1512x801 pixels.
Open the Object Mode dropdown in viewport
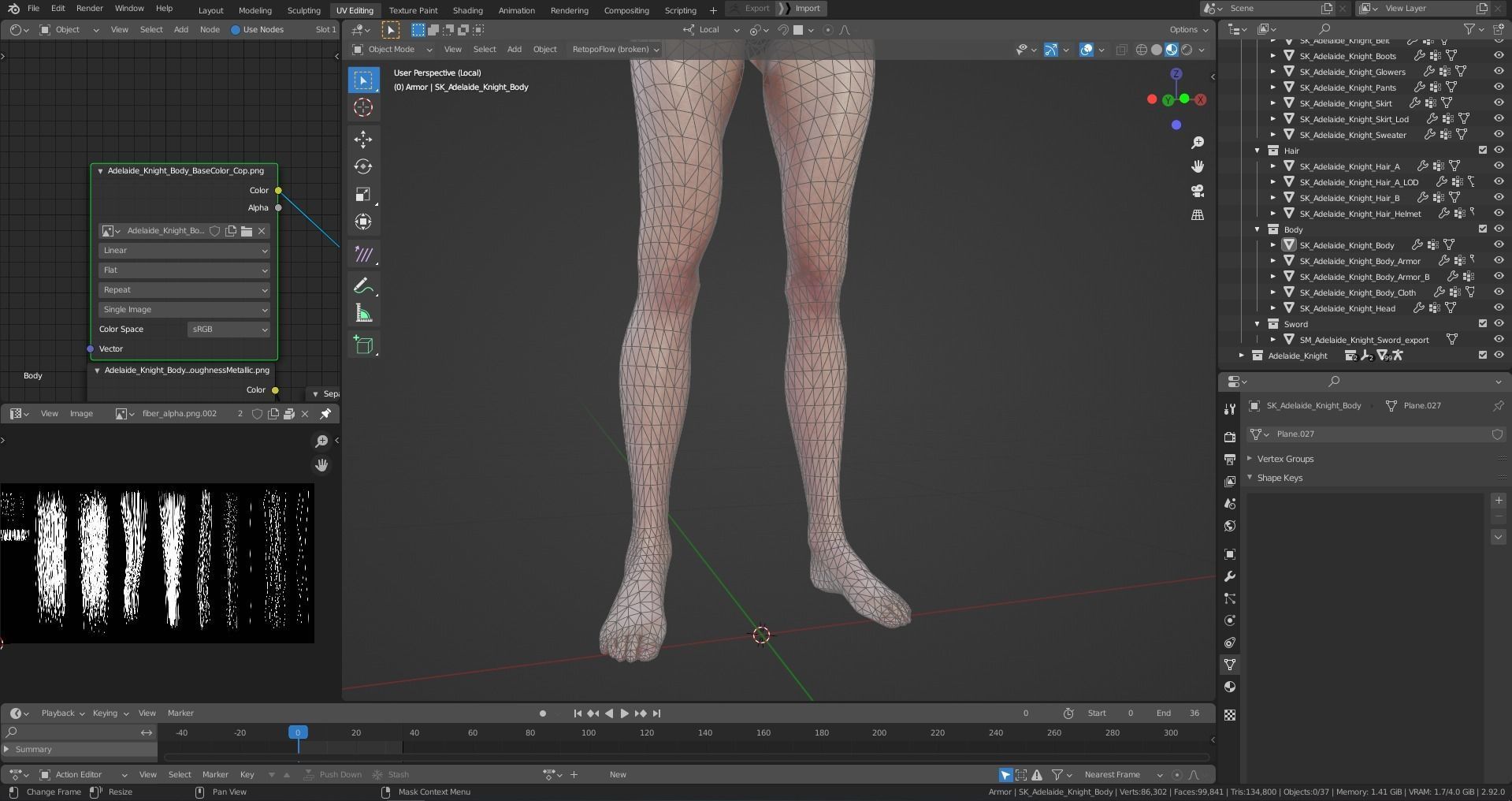(392, 50)
